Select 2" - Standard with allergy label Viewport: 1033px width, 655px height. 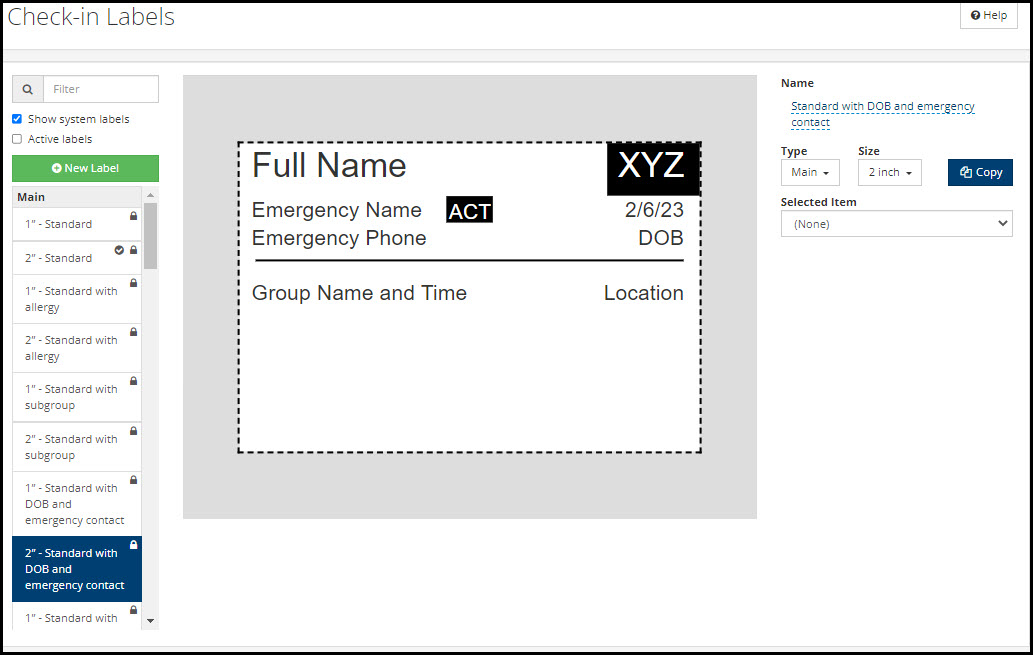pos(77,348)
